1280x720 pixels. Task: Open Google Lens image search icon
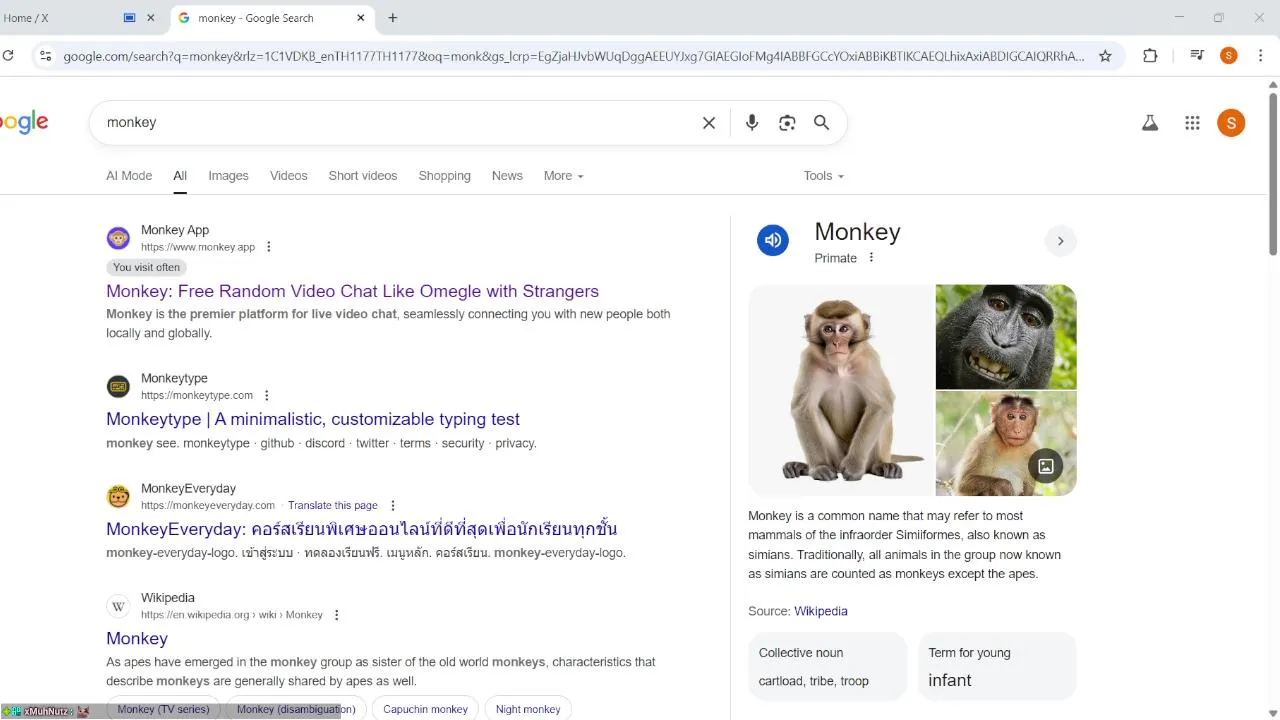787,123
